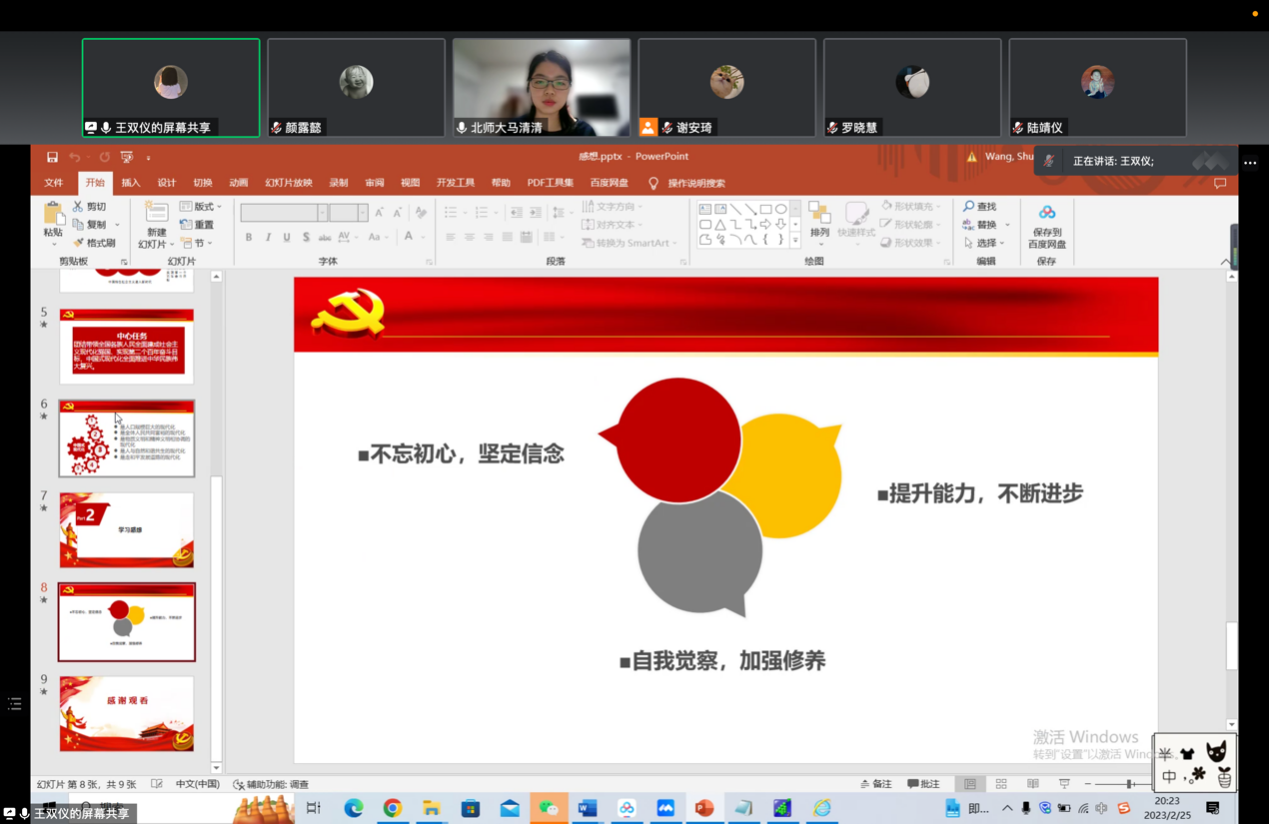Click the 批注 (Comments) button in status bar
1269x824 pixels.
coord(924,783)
